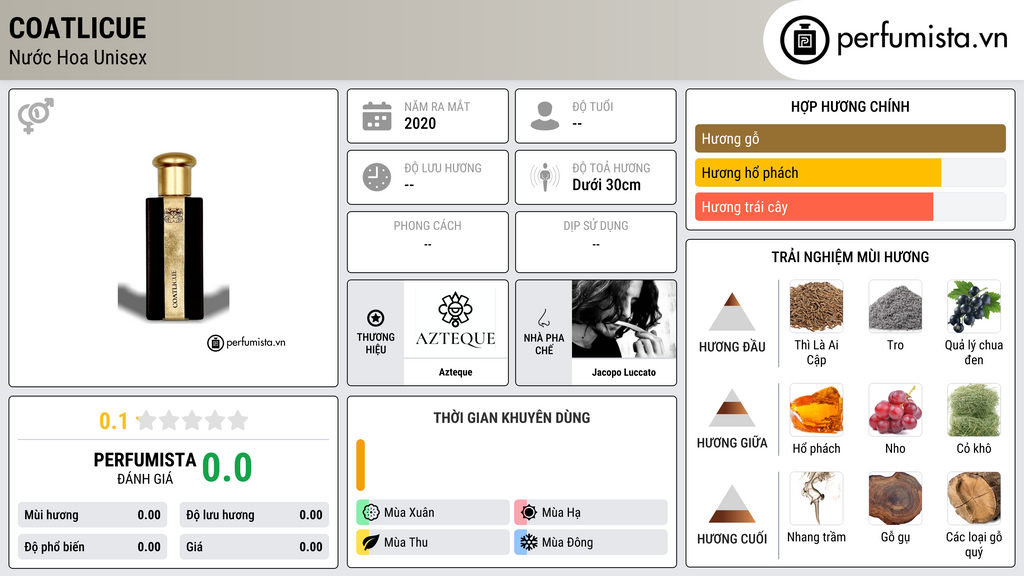Open the Nho grapes note image
Image resolution: width=1024 pixels, height=576 pixels.
point(895,409)
